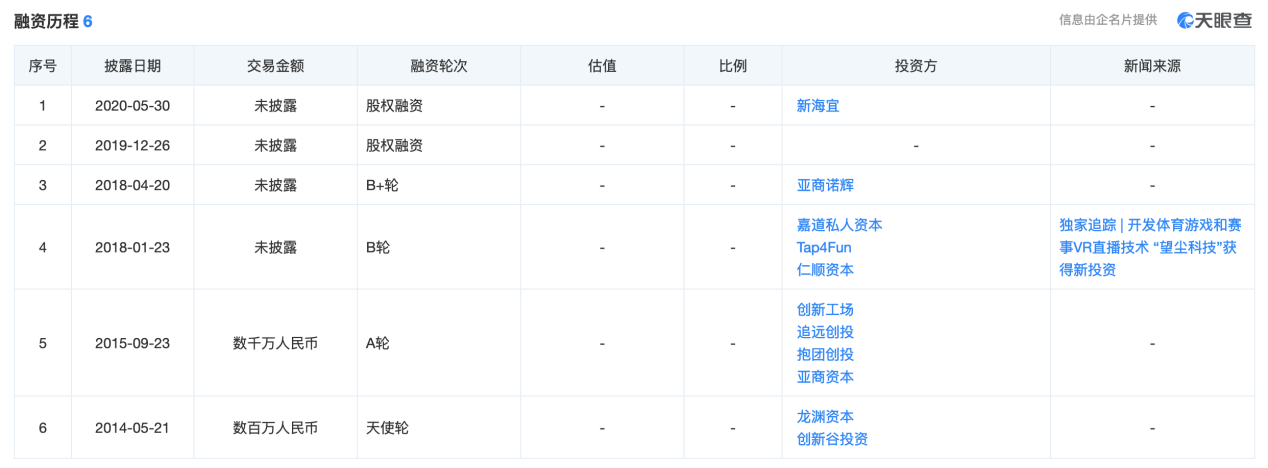Open the Tap4Fun investor page
Screen dimensions: 1268x468
coord(824,247)
